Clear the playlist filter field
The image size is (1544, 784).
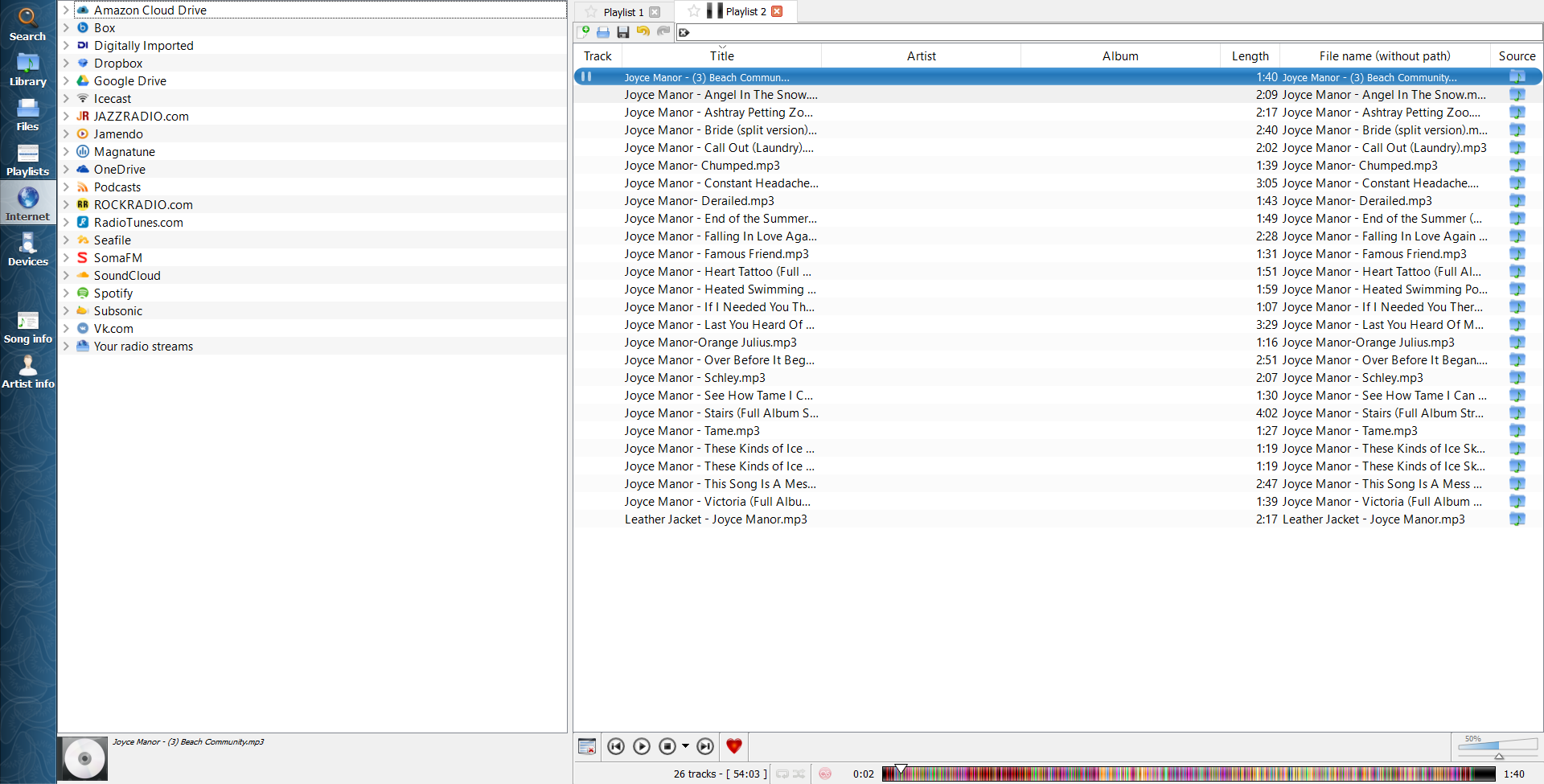[x=684, y=32]
